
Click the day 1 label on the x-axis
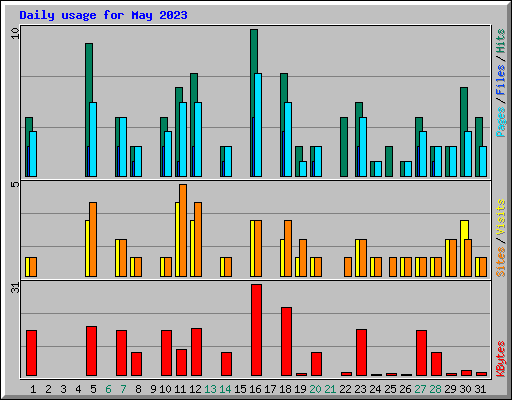point(33,389)
